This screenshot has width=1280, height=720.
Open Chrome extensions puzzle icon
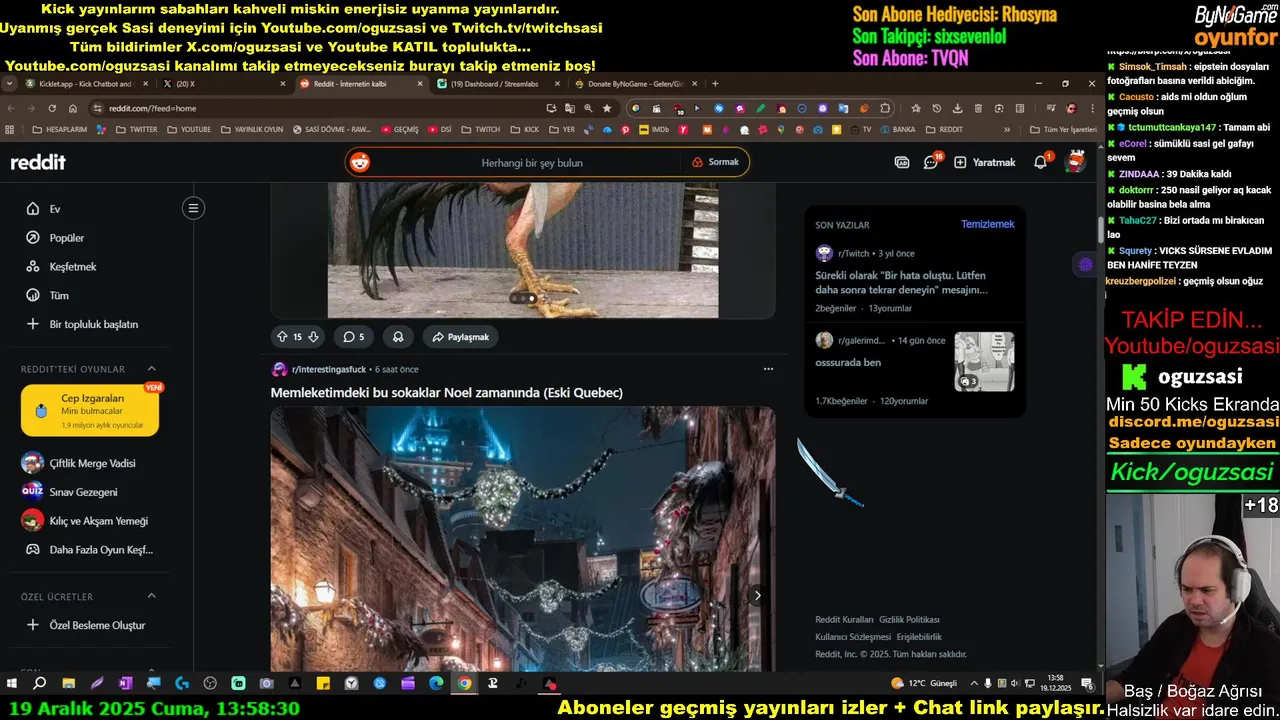885,108
